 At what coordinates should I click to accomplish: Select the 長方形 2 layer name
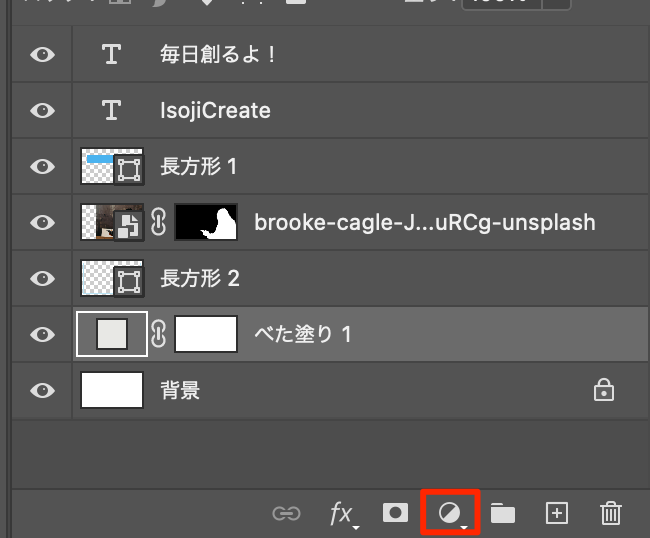pos(200,278)
